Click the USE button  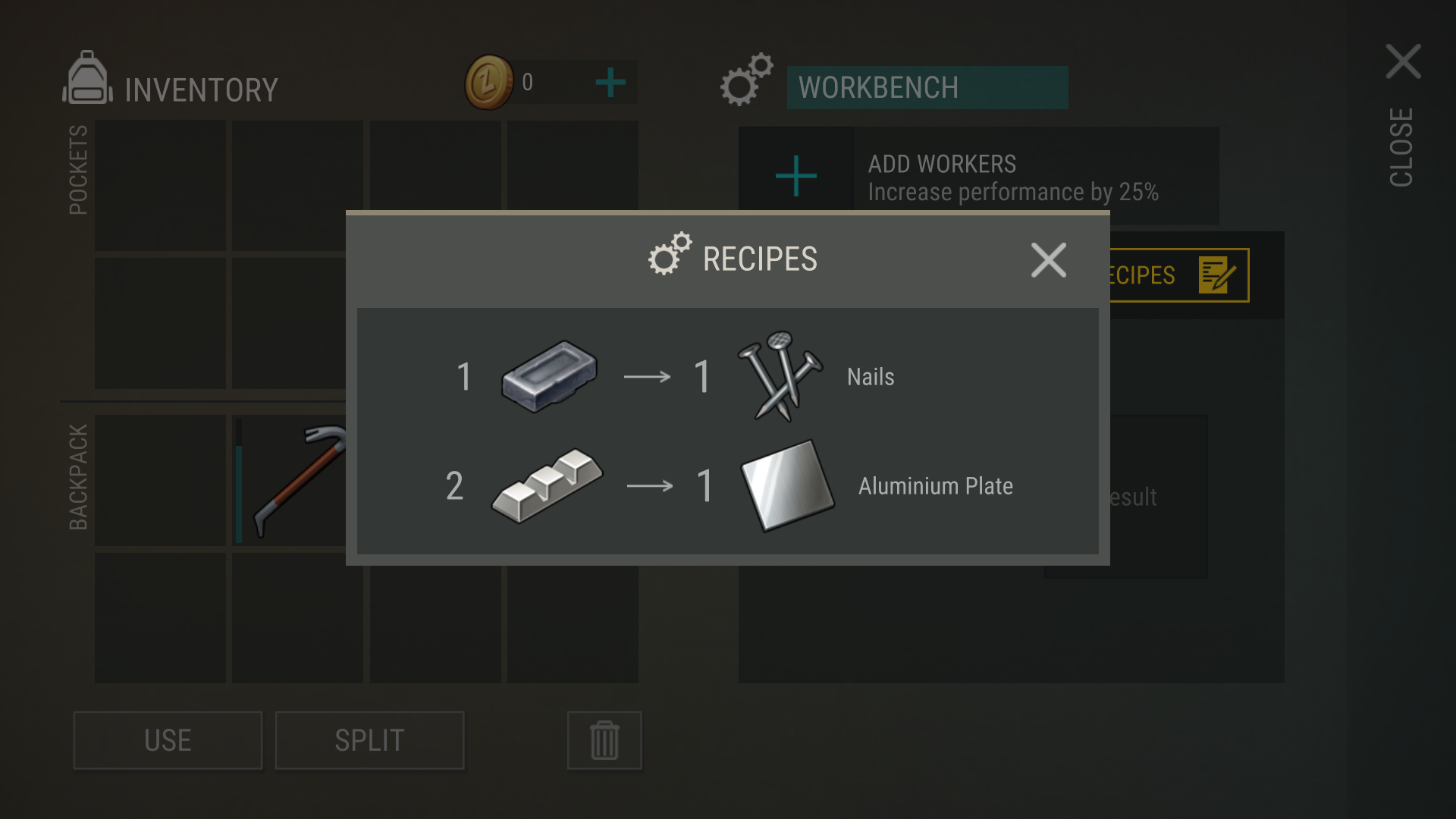[168, 740]
